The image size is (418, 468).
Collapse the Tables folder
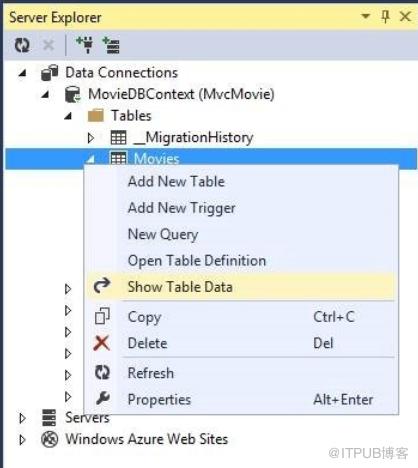pyautogui.click(x=68, y=116)
